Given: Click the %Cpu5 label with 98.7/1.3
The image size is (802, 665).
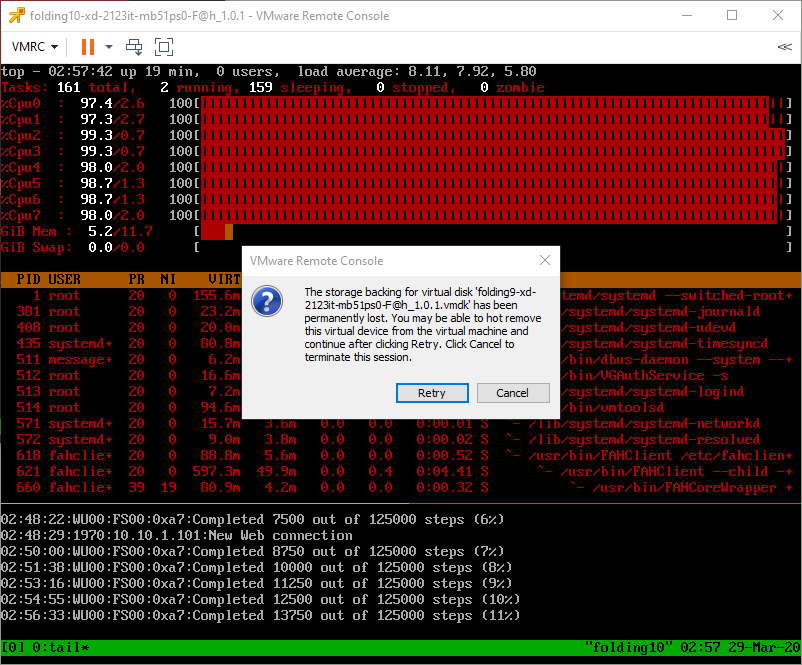Looking at the screenshot, I should (73, 184).
